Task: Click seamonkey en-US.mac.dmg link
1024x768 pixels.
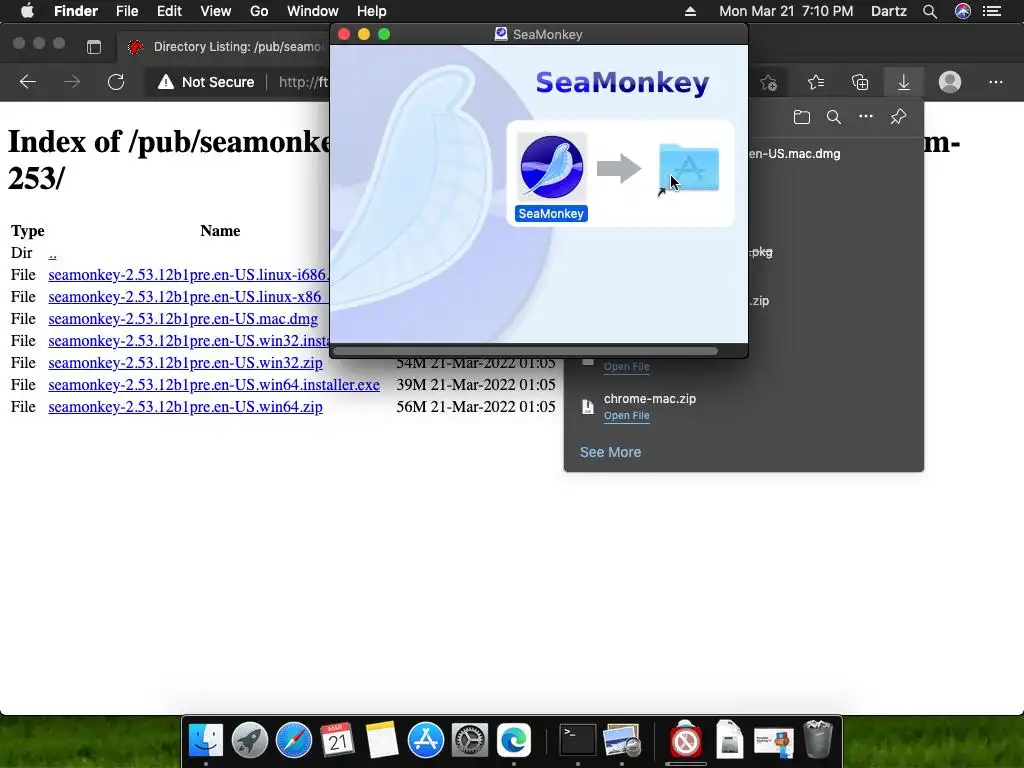Action: pyautogui.click(x=183, y=319)
